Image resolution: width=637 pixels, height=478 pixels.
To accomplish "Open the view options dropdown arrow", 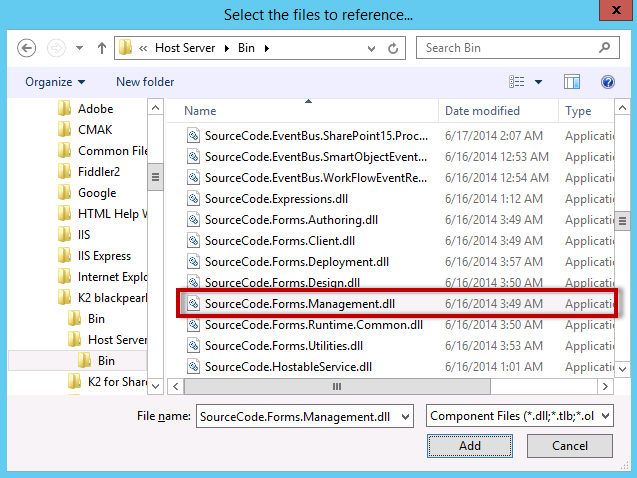I will tap(539, 82).
